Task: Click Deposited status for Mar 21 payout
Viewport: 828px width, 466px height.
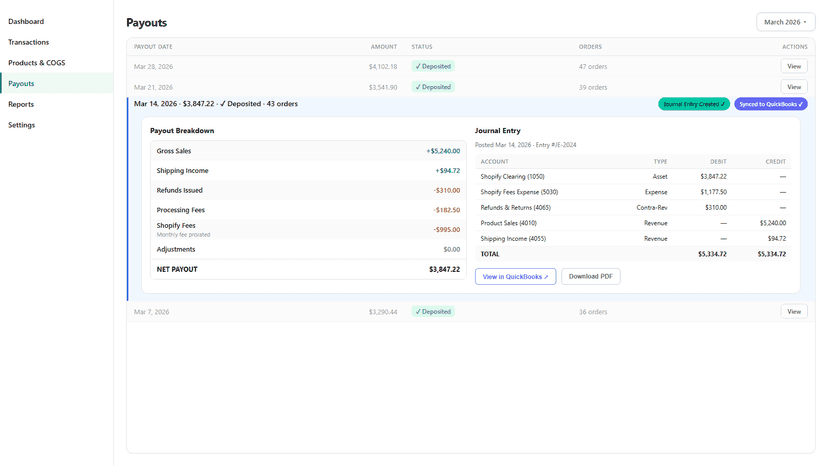Action: [433, 87]
